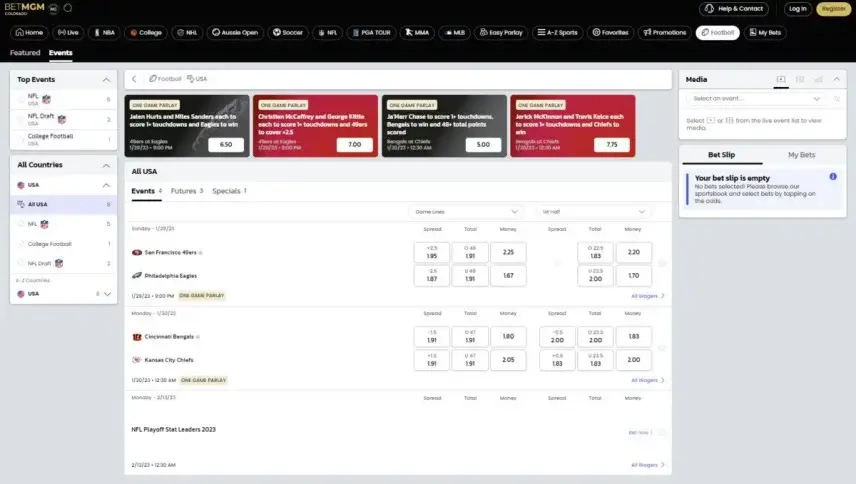Image resolution: width=856 pixels, height=484 pixels.
Task: Bet Eagles moneyline at 1.67
Action: 508,276
